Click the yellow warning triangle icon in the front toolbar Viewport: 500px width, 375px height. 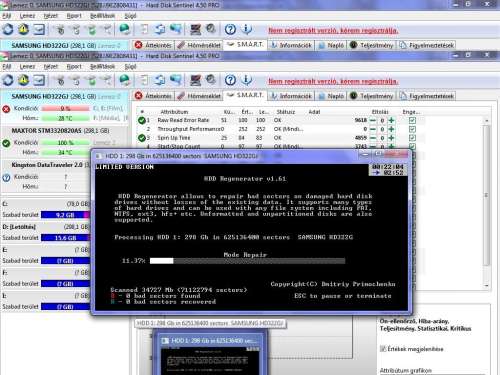(x=23, y=80)
